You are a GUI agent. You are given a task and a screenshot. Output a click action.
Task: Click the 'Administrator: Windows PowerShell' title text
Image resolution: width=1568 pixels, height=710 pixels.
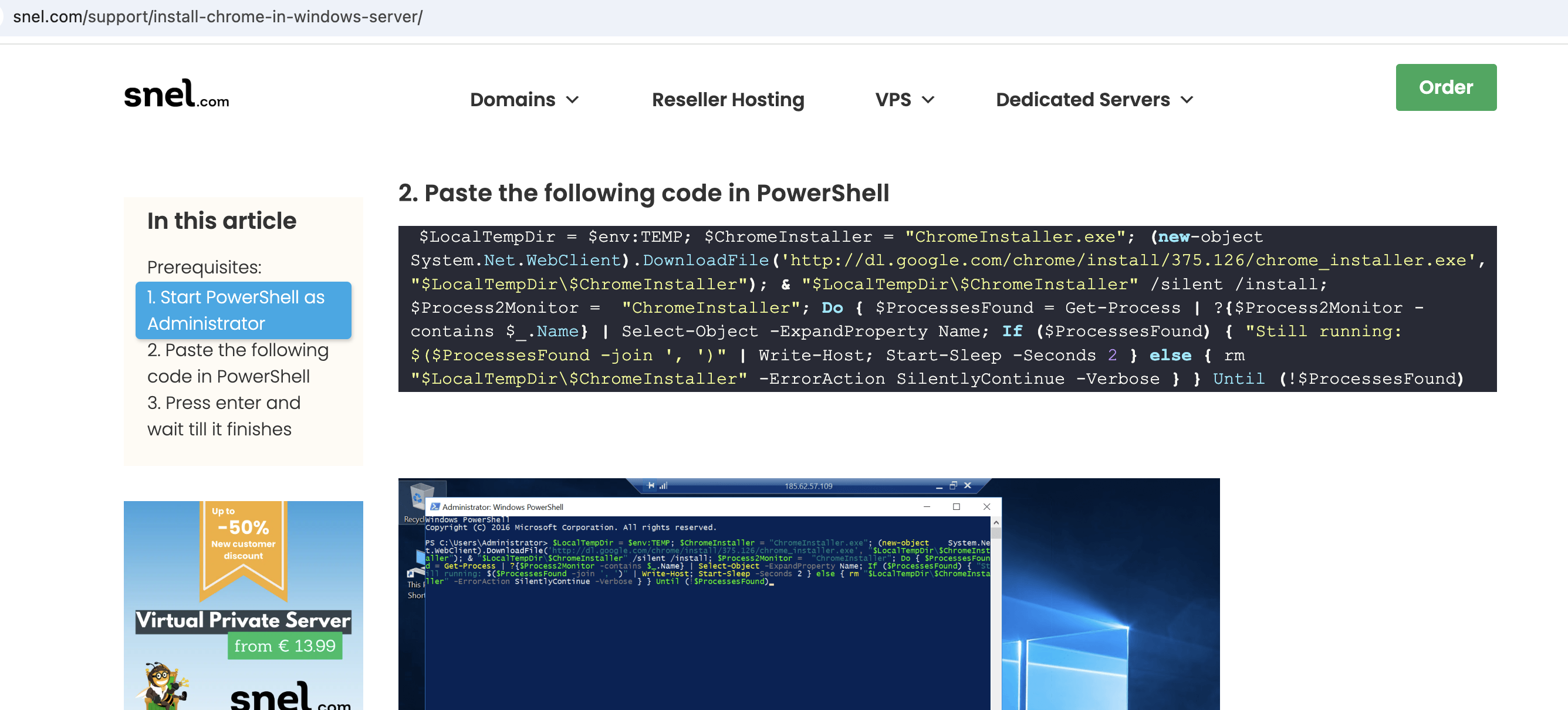click(503, 507)
